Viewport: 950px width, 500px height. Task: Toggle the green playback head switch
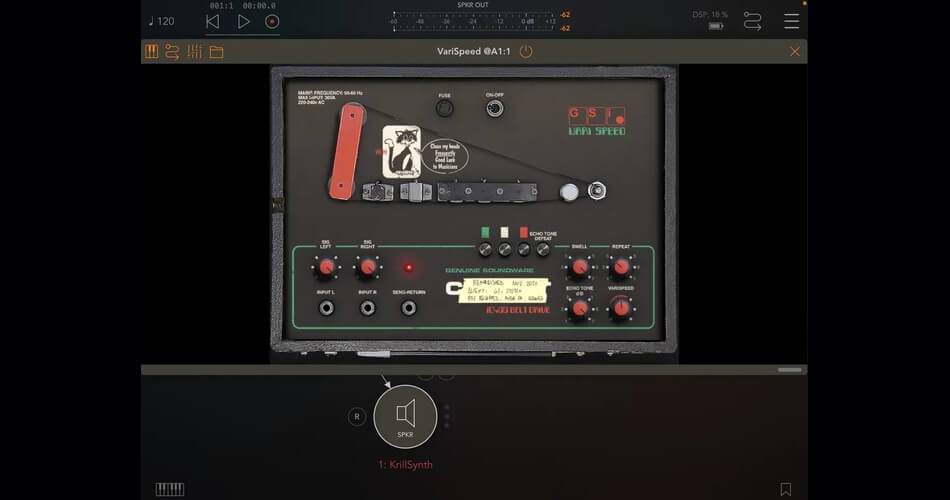tap(485, 248)
